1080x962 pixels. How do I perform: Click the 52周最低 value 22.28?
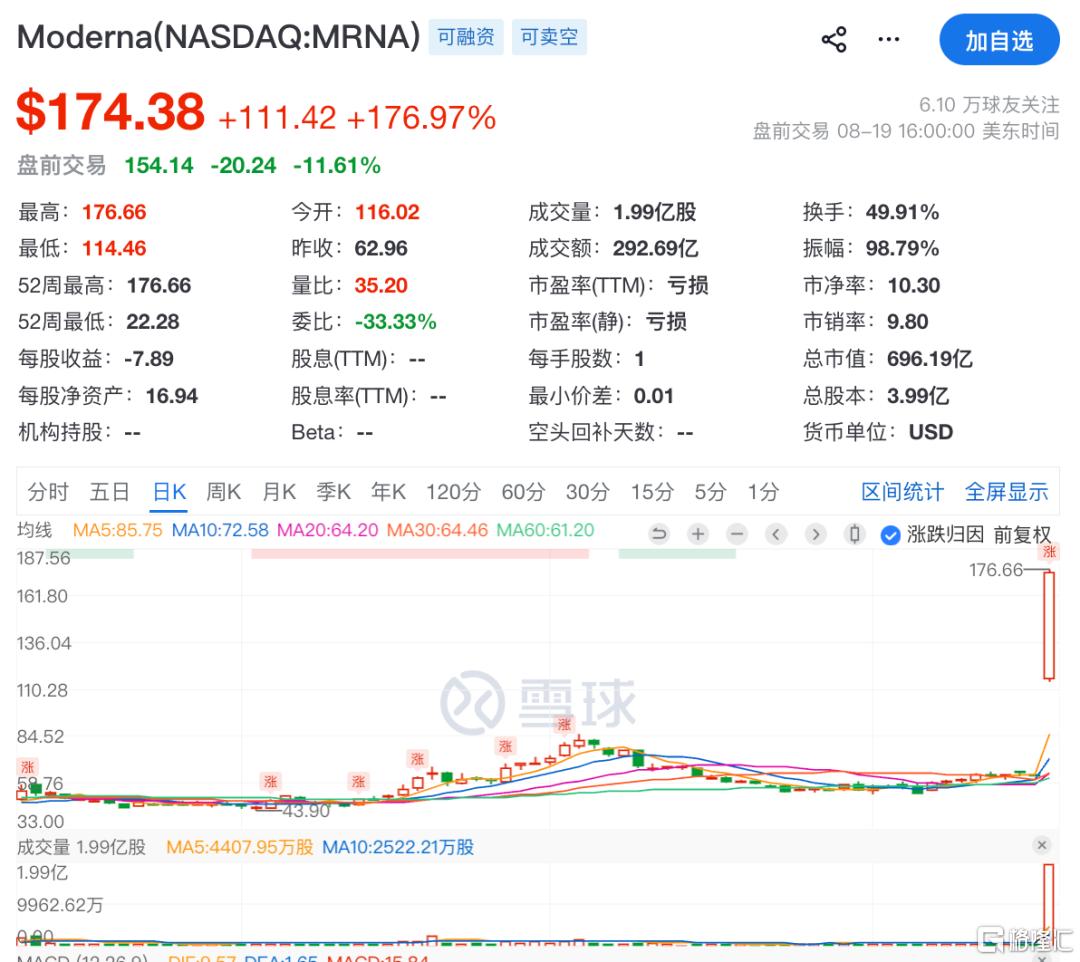[x=153, y=322]
